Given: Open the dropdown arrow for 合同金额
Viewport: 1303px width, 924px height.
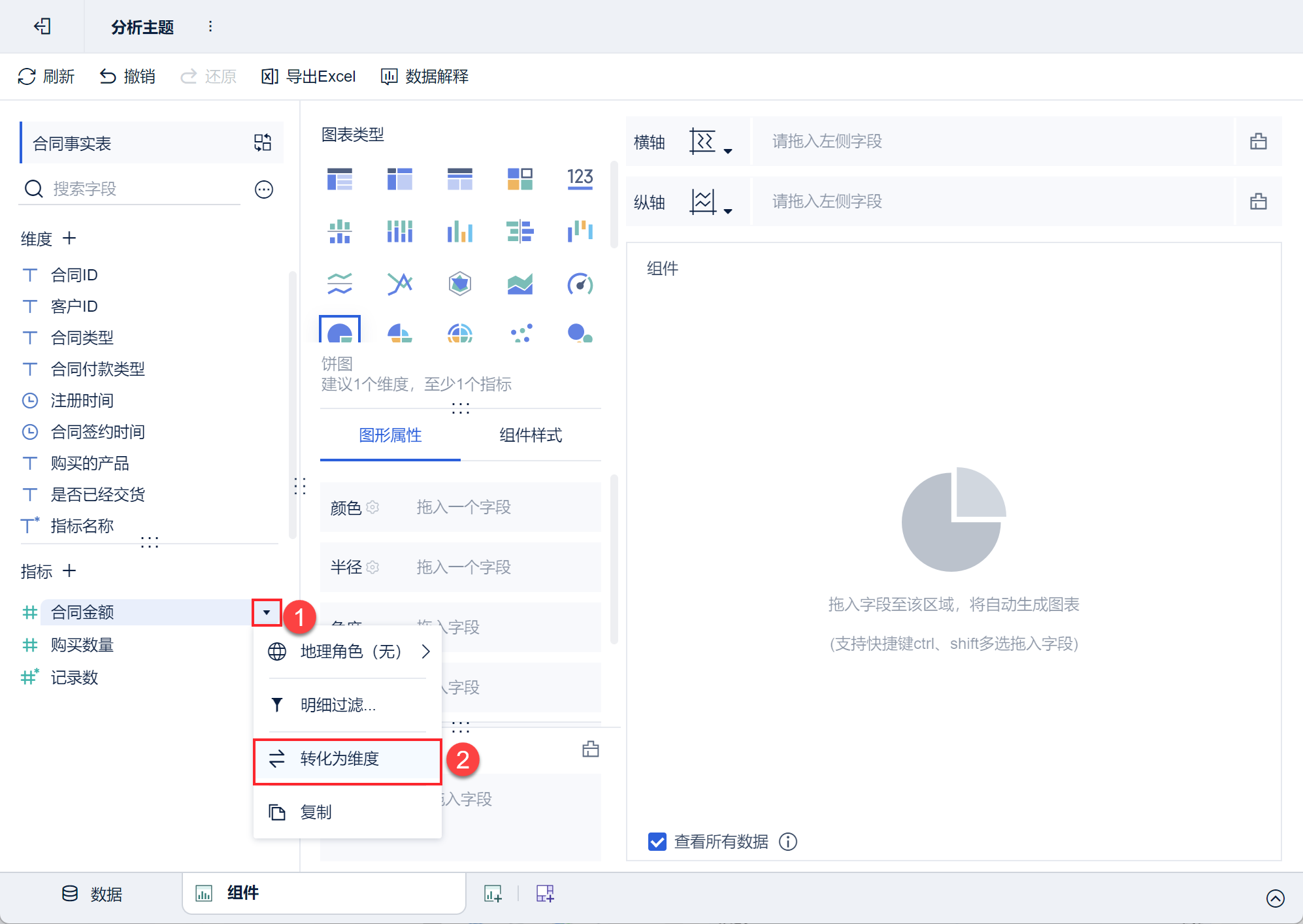Looking at the screenshot, I should 267,612.
